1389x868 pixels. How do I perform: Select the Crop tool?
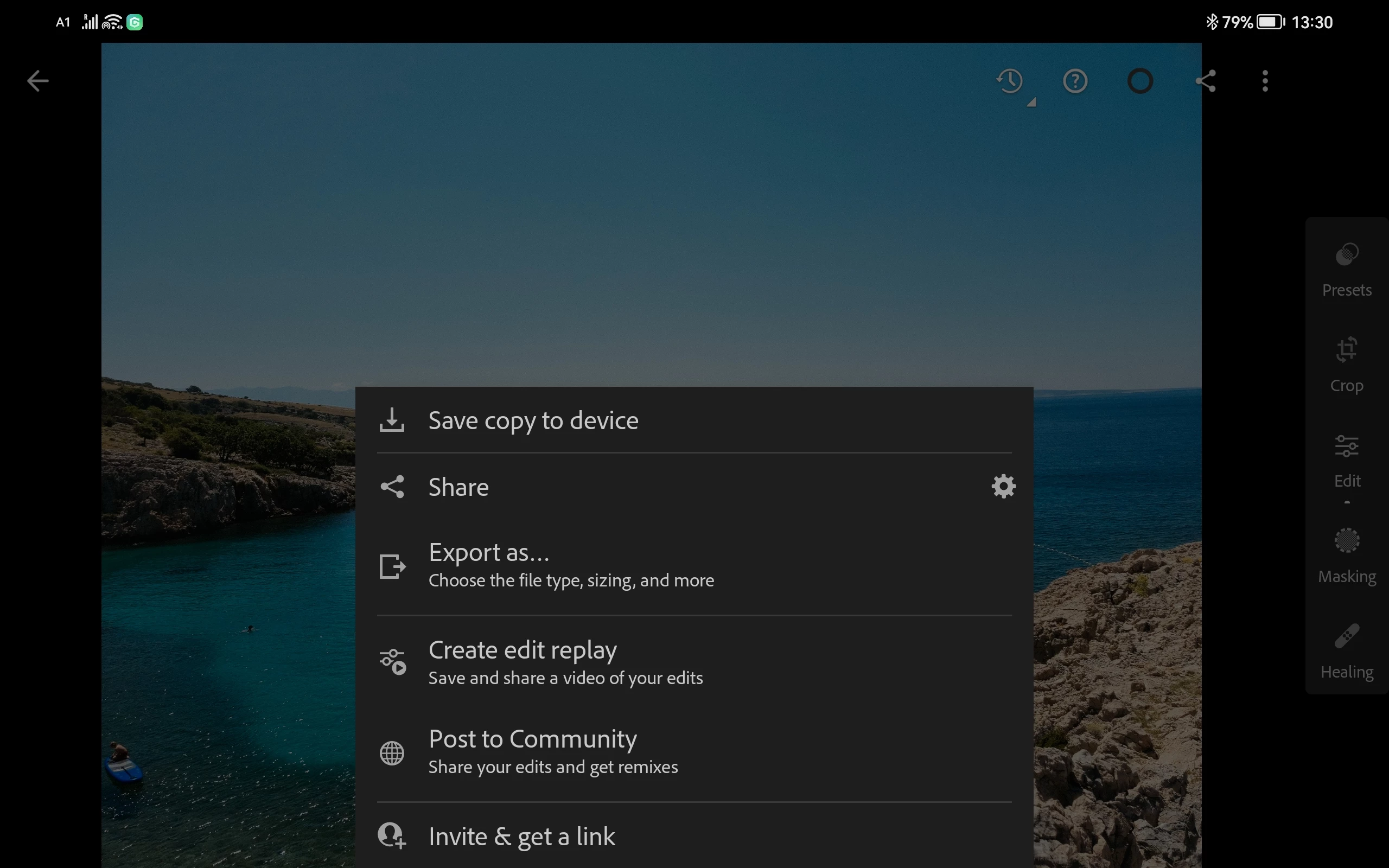[x=1347, y=365]
